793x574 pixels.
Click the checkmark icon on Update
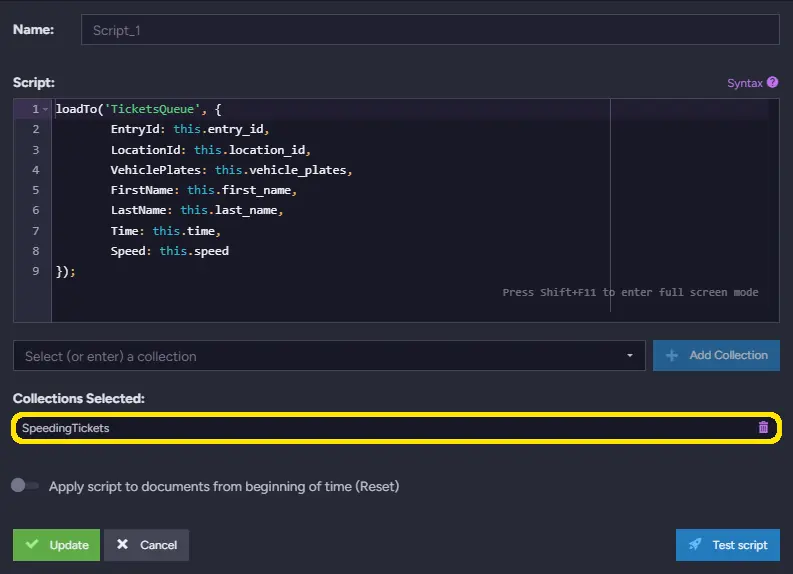pos(32,544)
